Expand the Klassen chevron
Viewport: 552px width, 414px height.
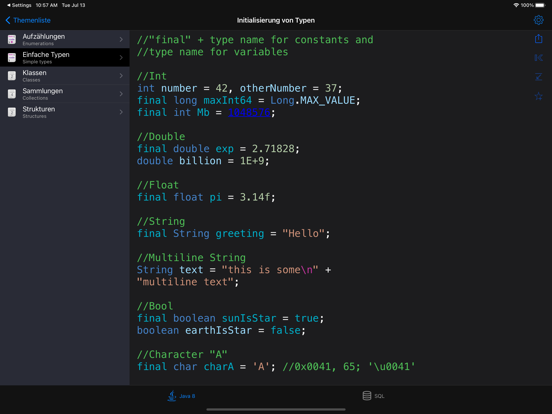click(x=121, y=76)
